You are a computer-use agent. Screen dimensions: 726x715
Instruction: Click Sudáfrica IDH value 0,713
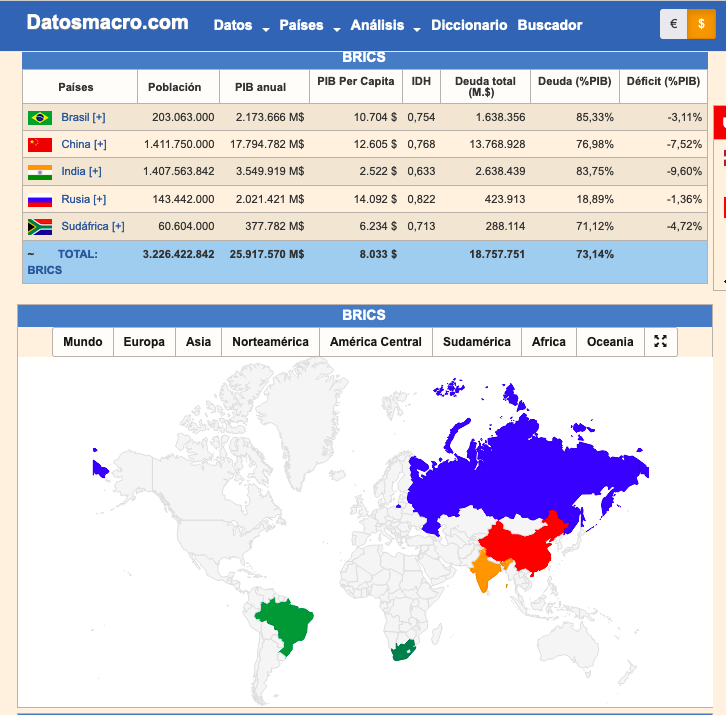pyautogui.click(x=421, y=226)
